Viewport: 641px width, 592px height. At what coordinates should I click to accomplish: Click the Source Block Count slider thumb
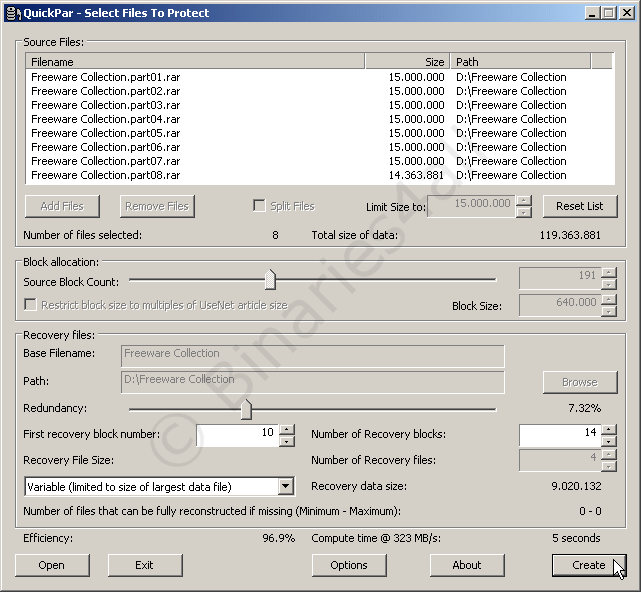pos(270,280)
